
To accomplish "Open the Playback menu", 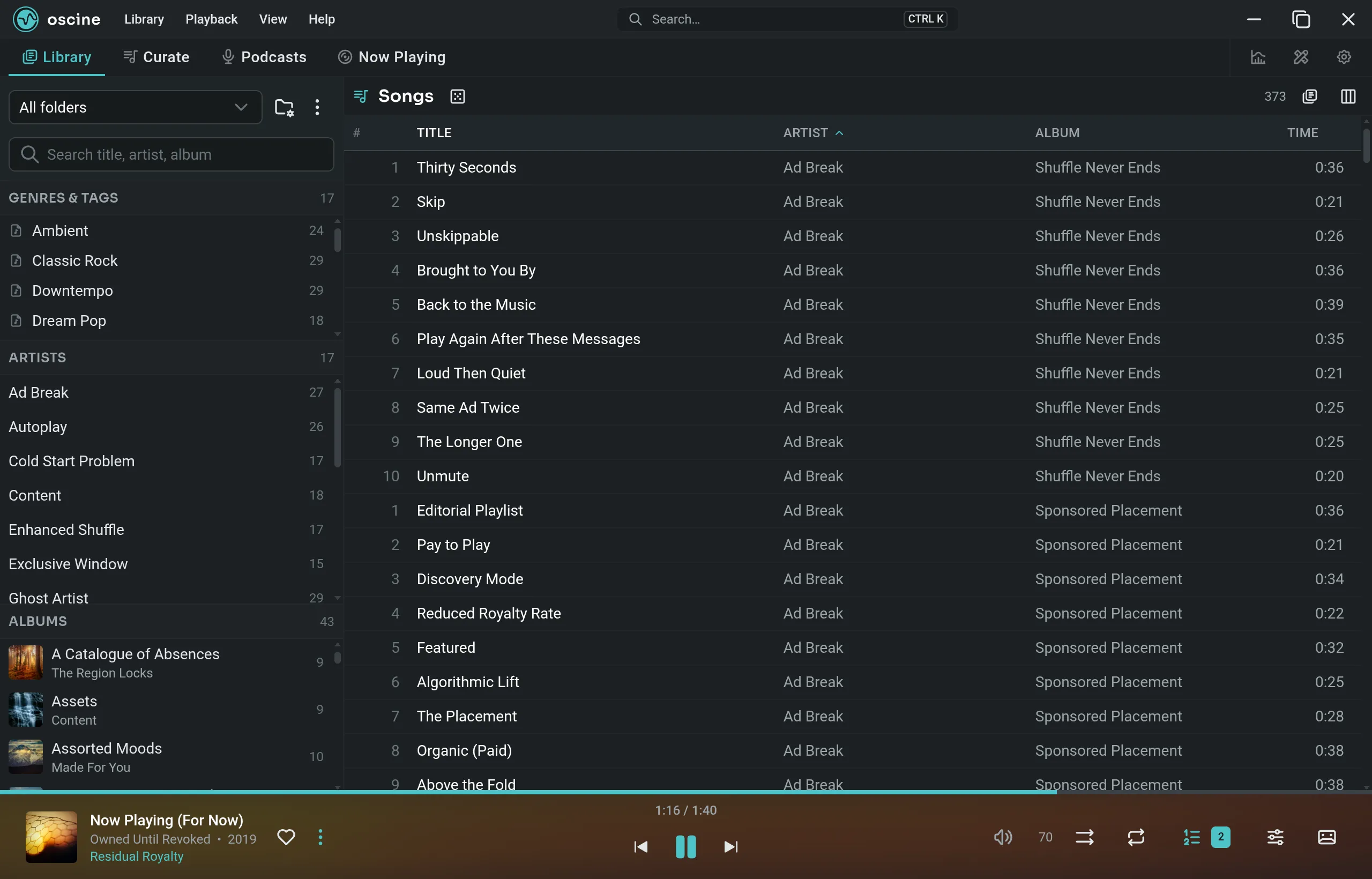I will click(x=211, y=19).
